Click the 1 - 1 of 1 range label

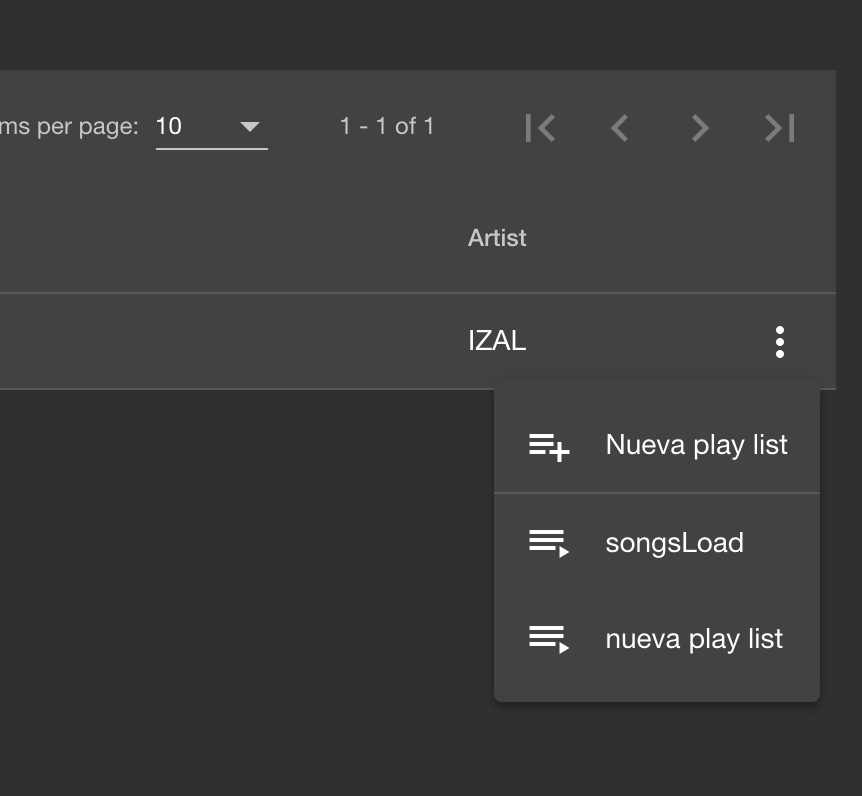pos(387,127)
